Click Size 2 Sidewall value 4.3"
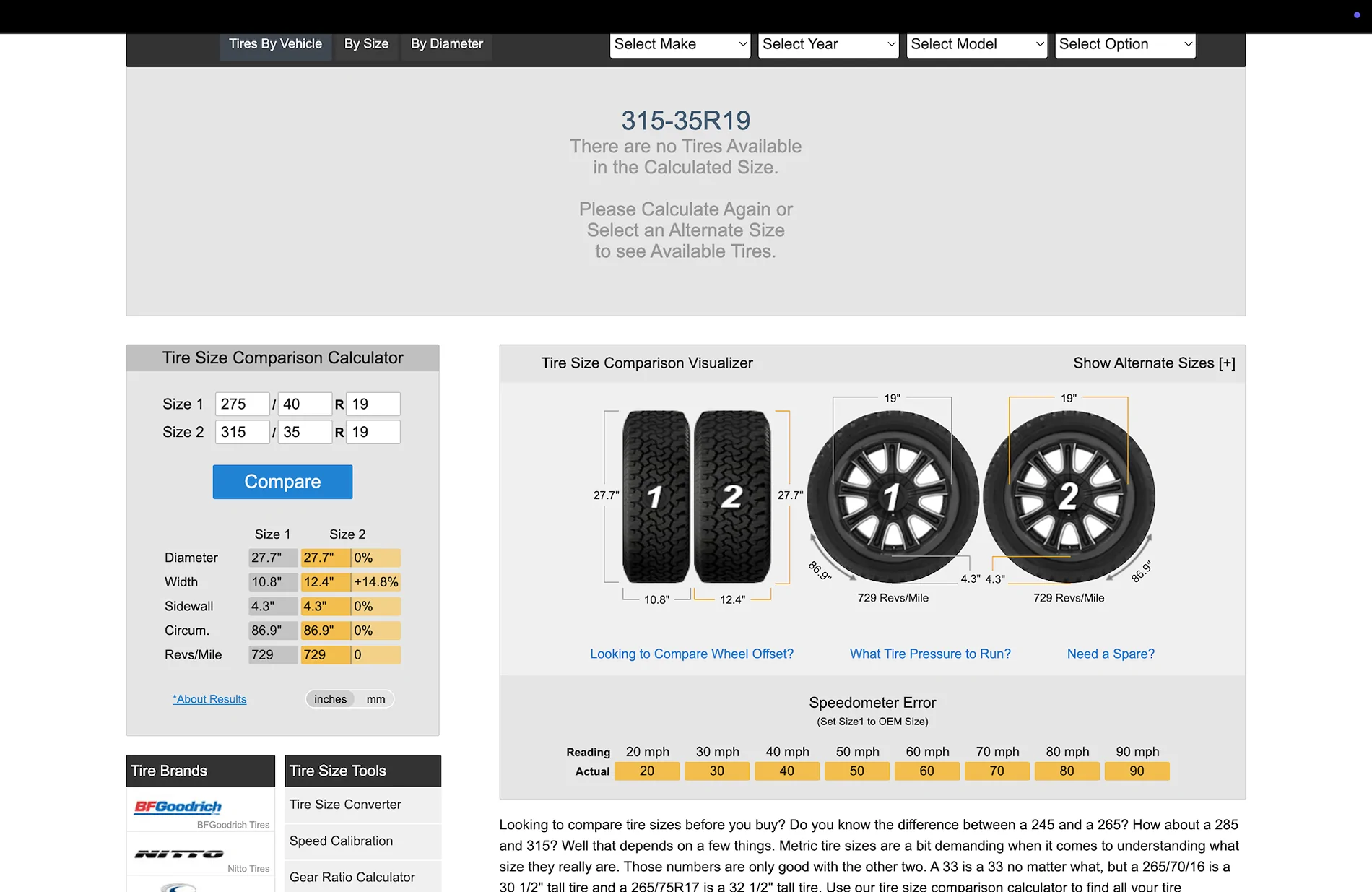This screenshot has width=1372, height=892. (326, 607)
